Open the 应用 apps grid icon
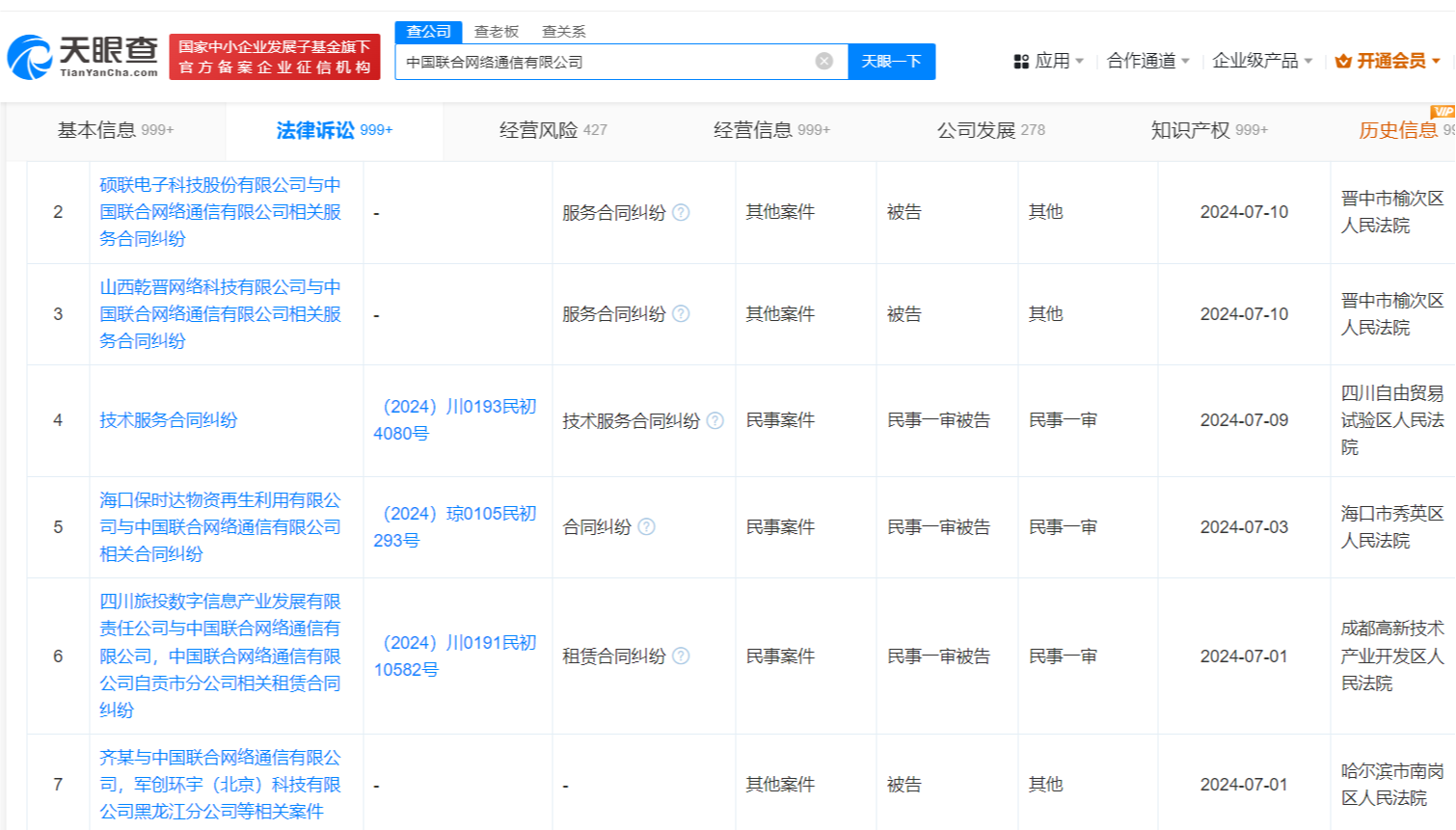 (x=1021, y=62)
